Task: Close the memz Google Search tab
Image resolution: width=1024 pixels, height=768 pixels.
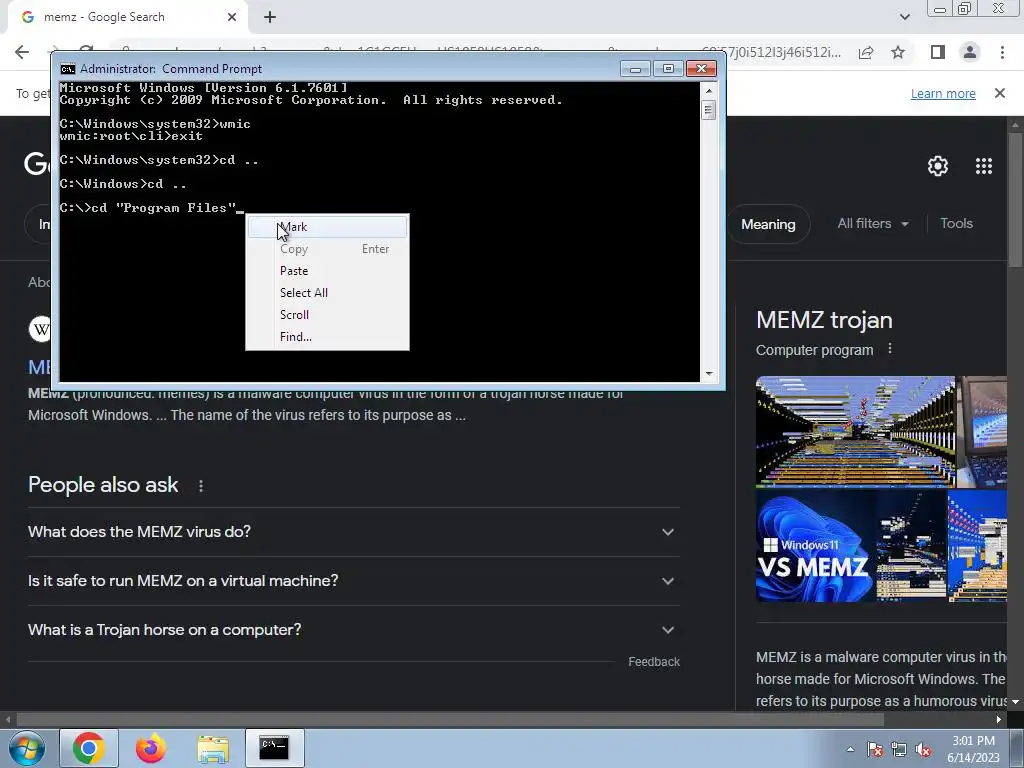Action: point(232,17)
